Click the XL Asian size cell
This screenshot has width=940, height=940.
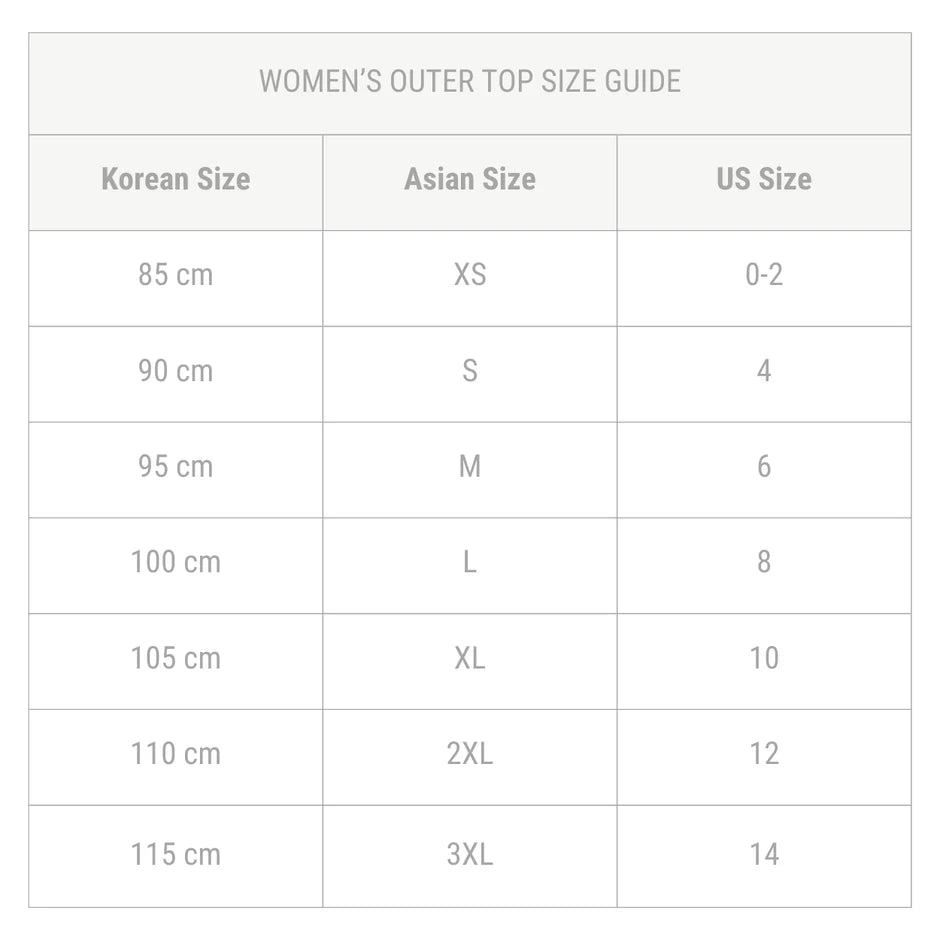470,658
